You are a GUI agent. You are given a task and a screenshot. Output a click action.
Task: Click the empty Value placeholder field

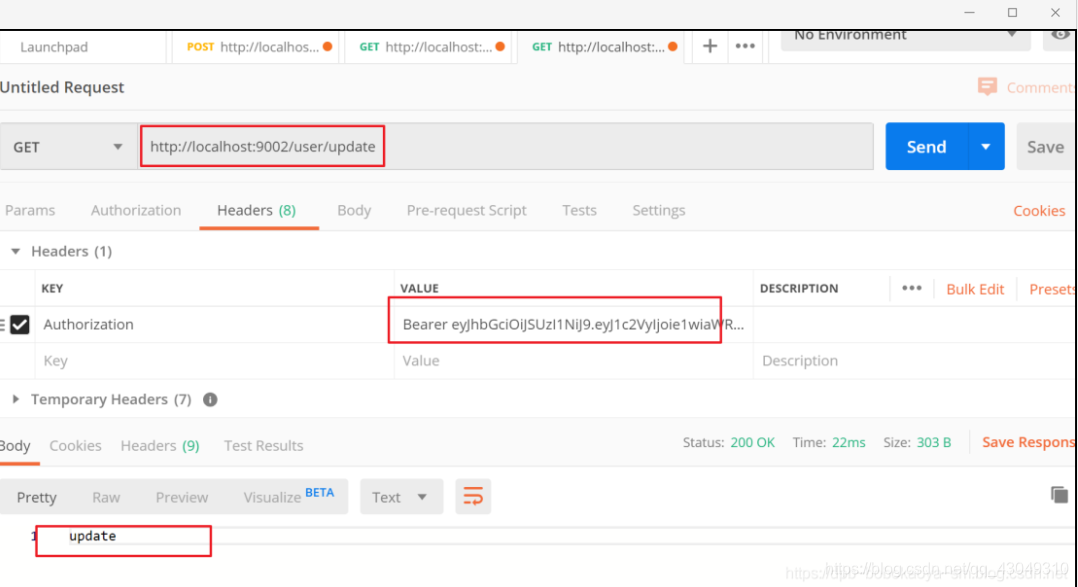pos(573,361)
